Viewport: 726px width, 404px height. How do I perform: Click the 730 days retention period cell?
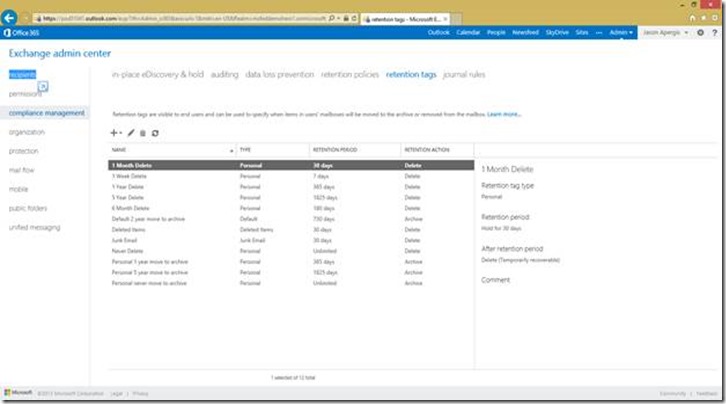(324, 219)
